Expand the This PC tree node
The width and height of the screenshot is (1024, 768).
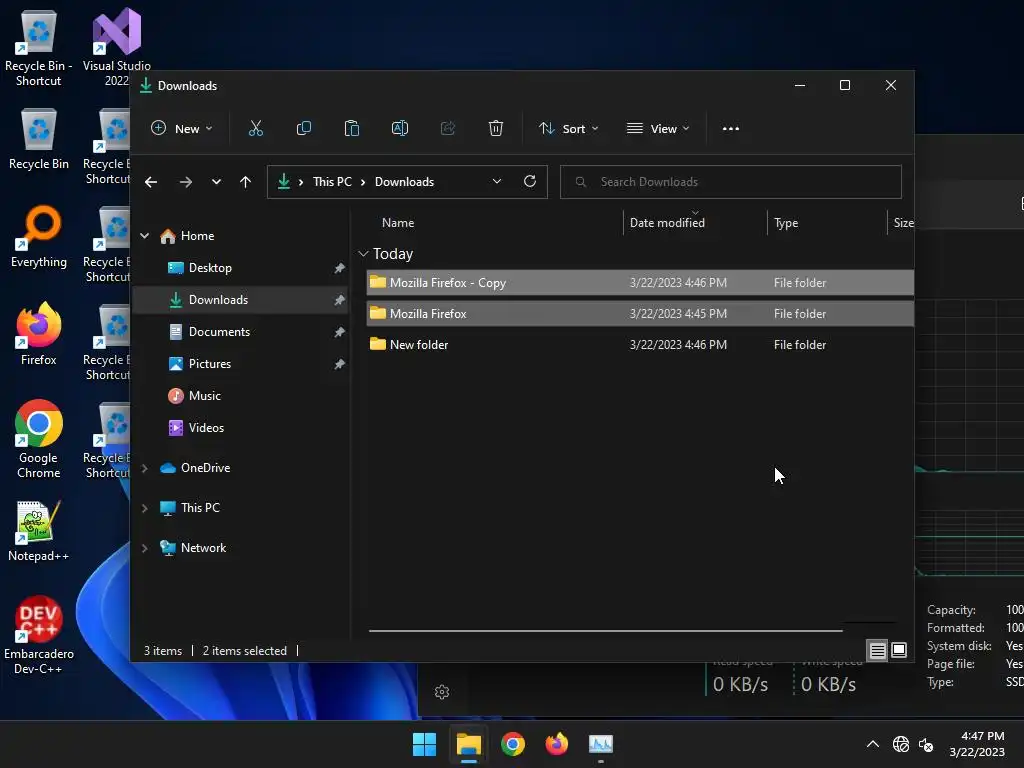click(144, 508)
